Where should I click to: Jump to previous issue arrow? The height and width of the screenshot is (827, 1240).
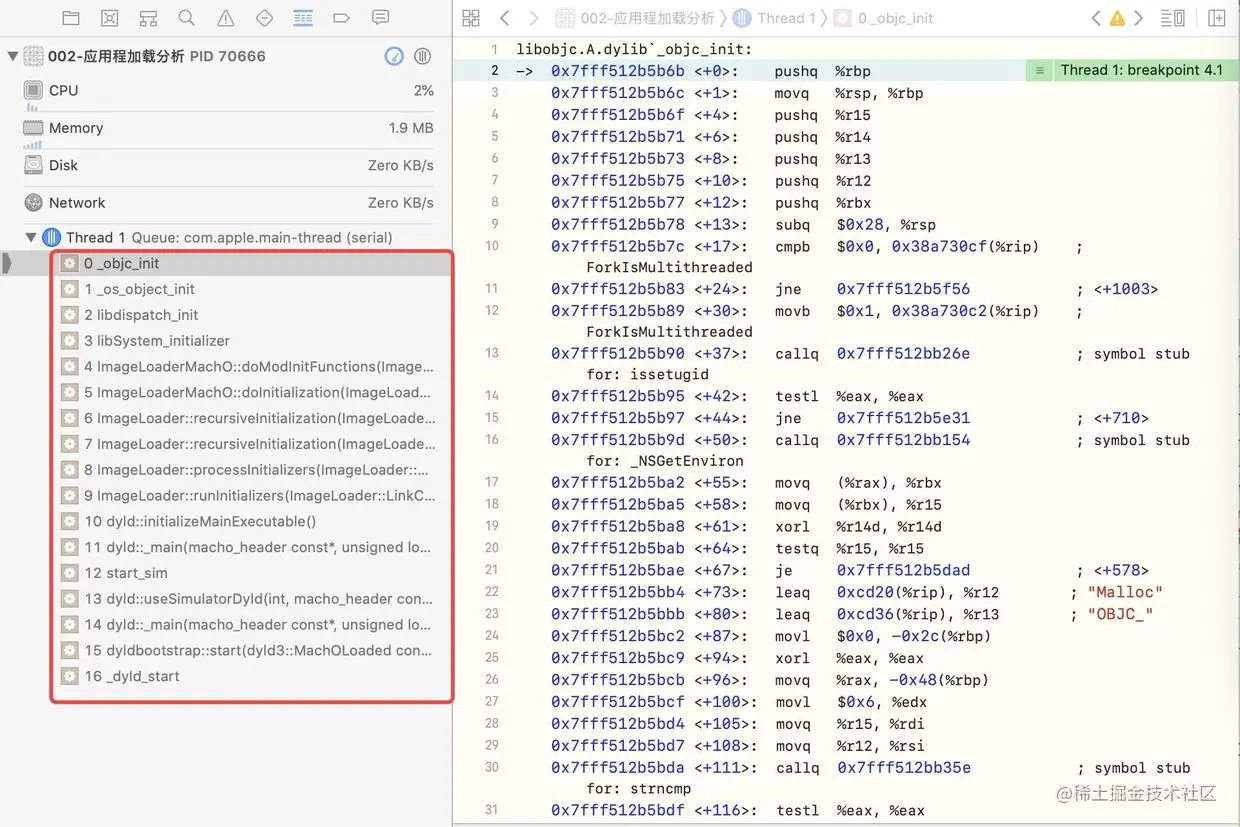pos(1096,18)
